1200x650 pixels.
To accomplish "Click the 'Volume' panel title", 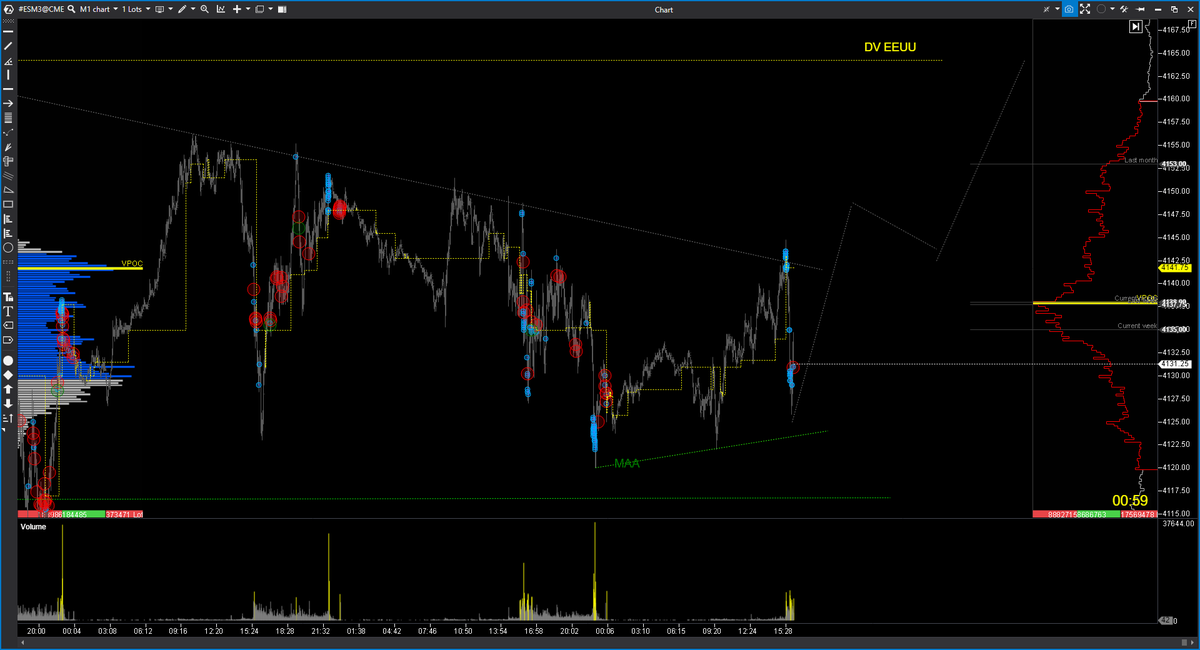I will coord(33,526).
